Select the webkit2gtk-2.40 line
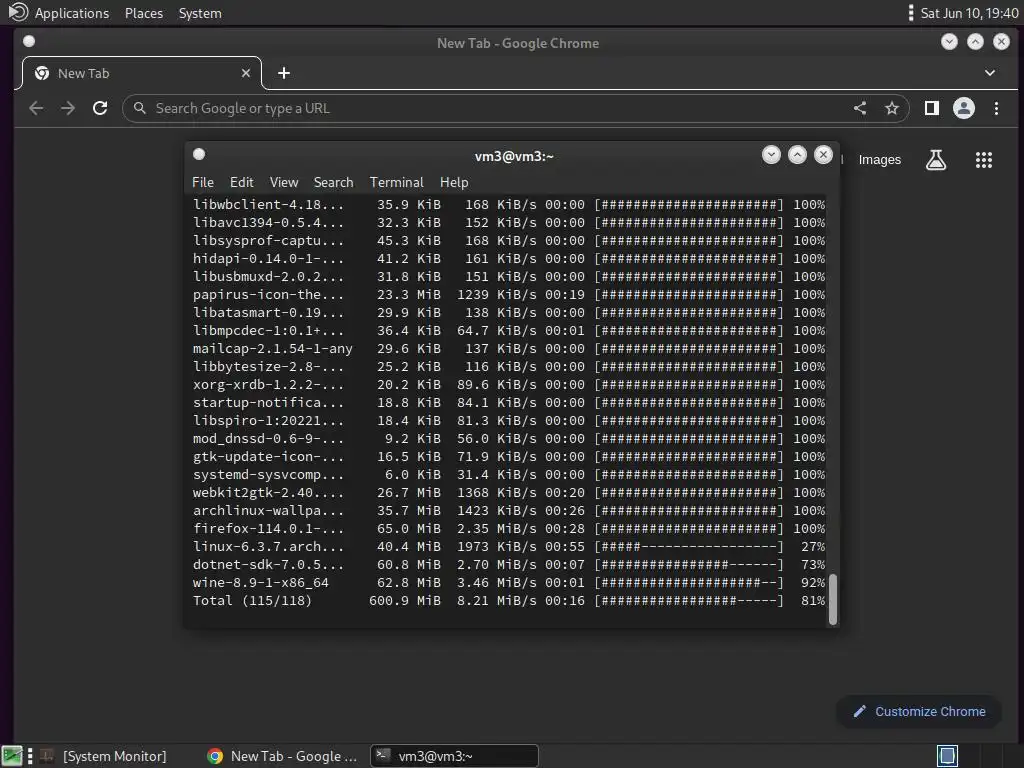 pos(509,492)
